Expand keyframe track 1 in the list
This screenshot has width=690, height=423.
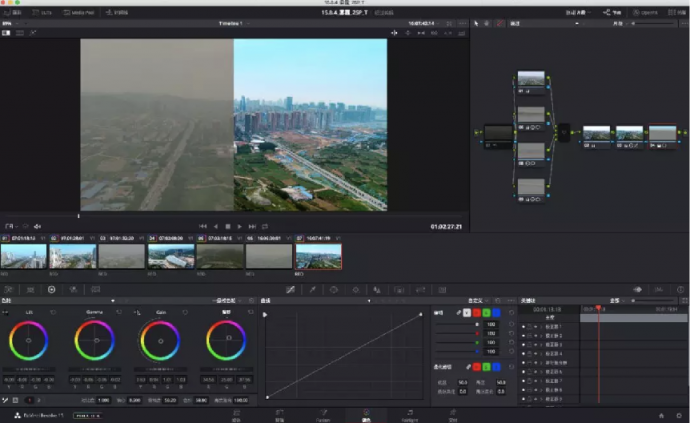click(541, 327)
